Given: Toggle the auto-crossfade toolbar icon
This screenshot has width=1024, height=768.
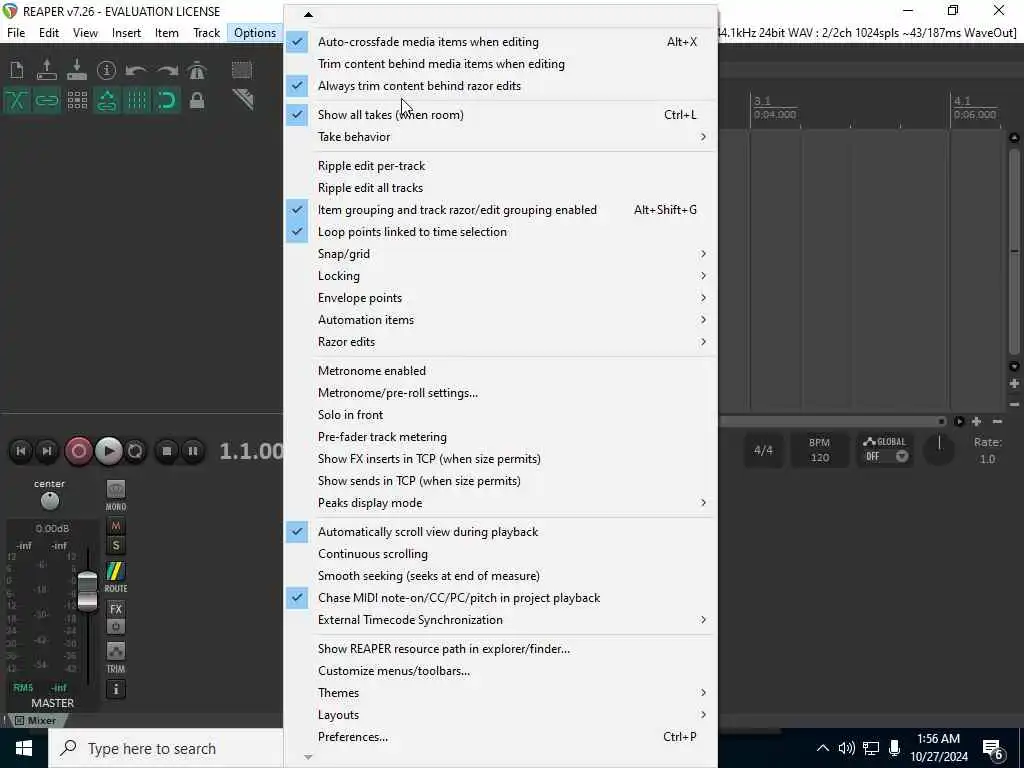Looking at the screenshot, I should click(16, 101).
